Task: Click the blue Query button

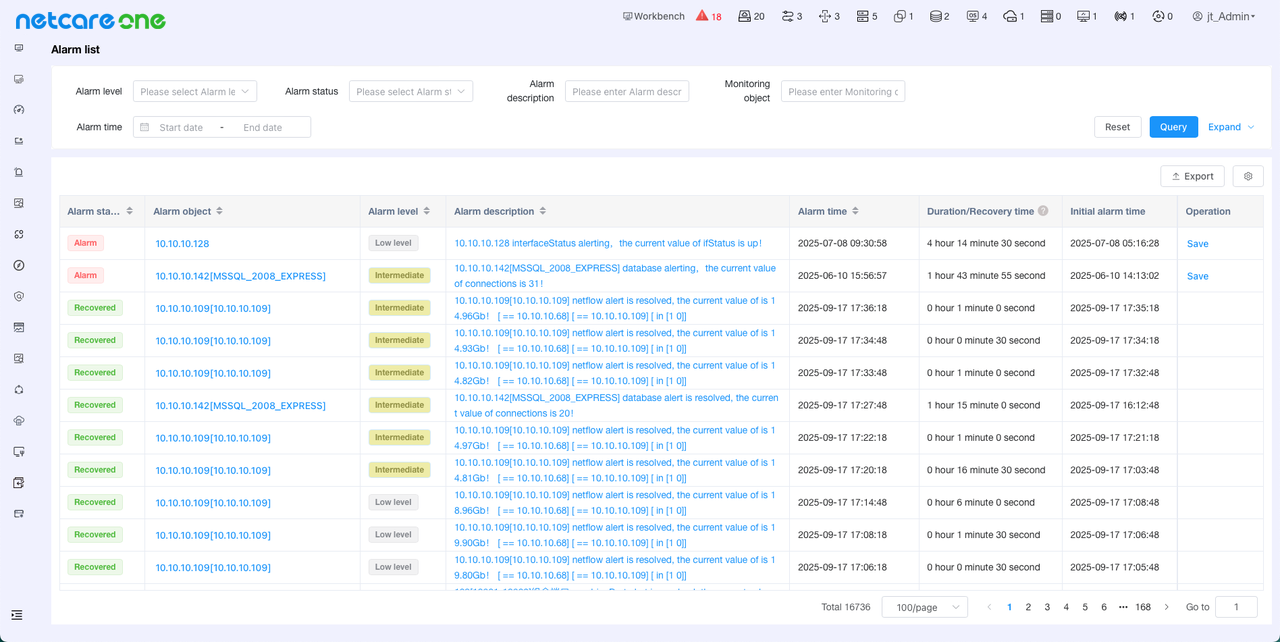Action: tap(1173, 127)
